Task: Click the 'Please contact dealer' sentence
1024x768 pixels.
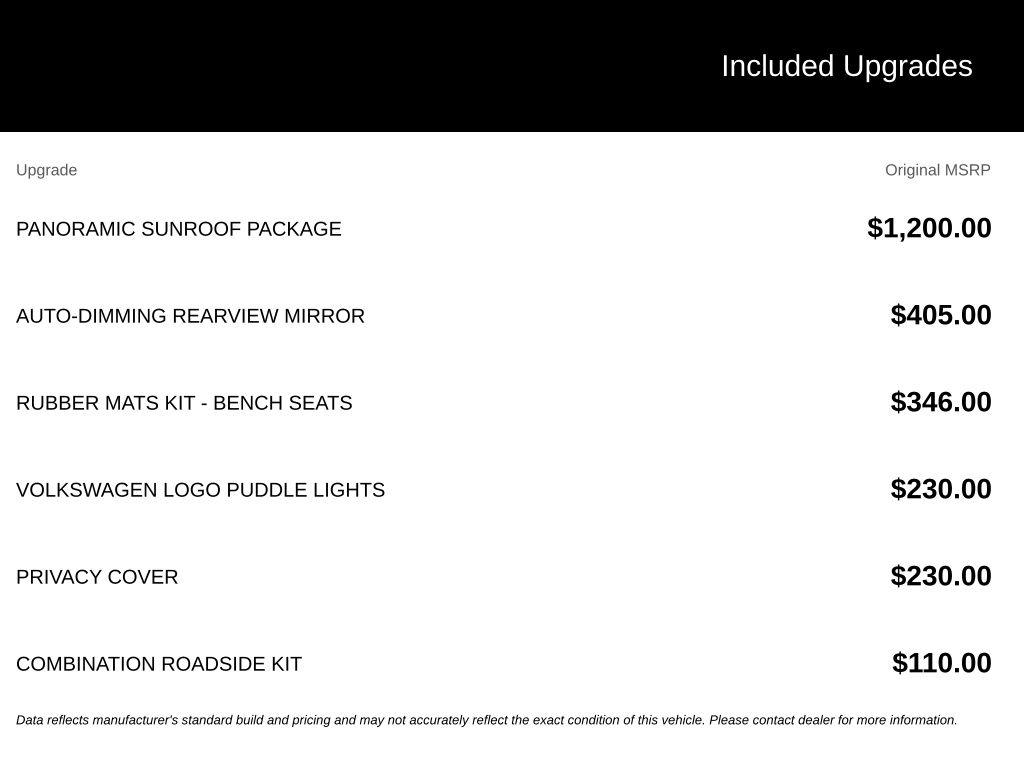Action: click(x=833, y=720)
